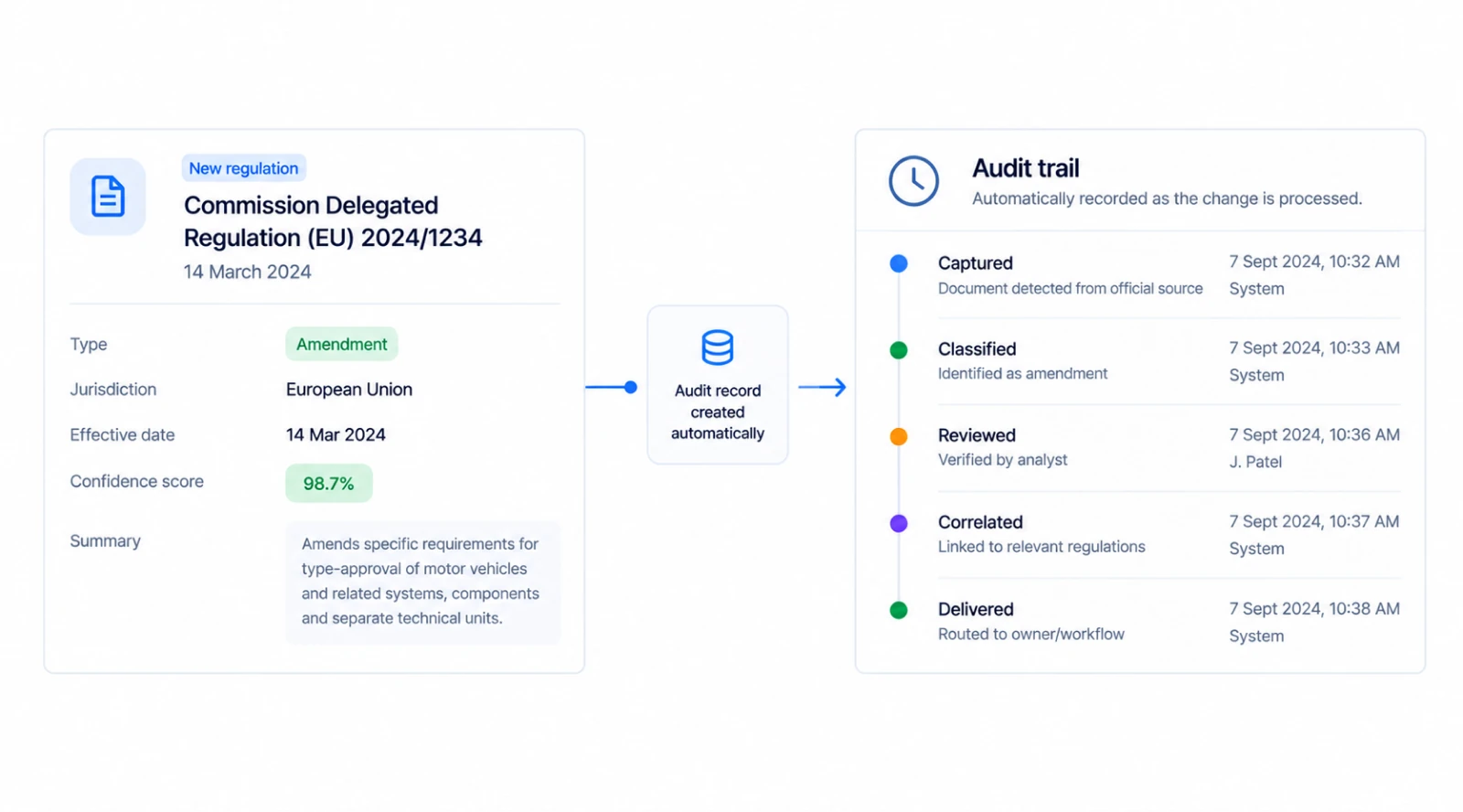Click Document detected from official source text
Viewport: 1463px width, 812px height.
1071,288
